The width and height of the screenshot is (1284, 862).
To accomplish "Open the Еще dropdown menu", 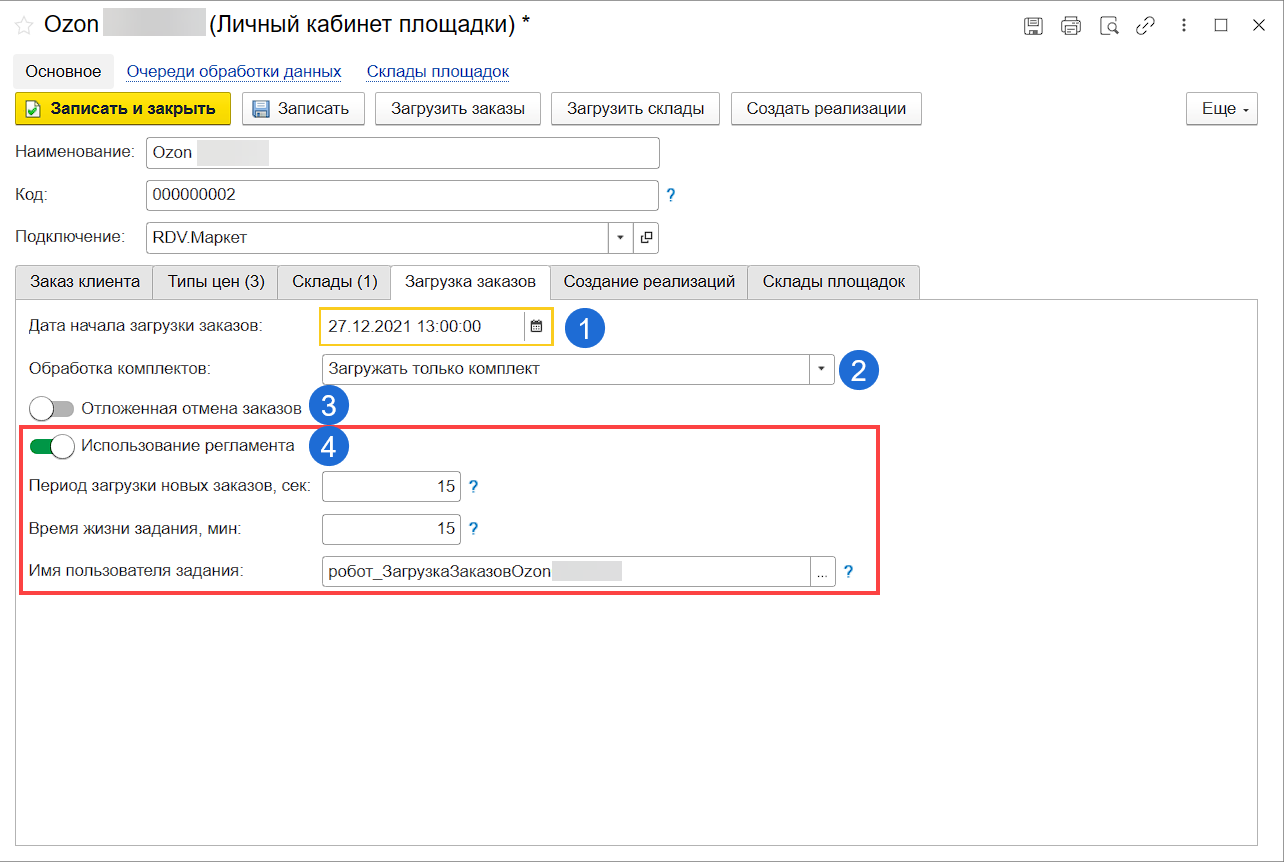I will click(1222, 109).
